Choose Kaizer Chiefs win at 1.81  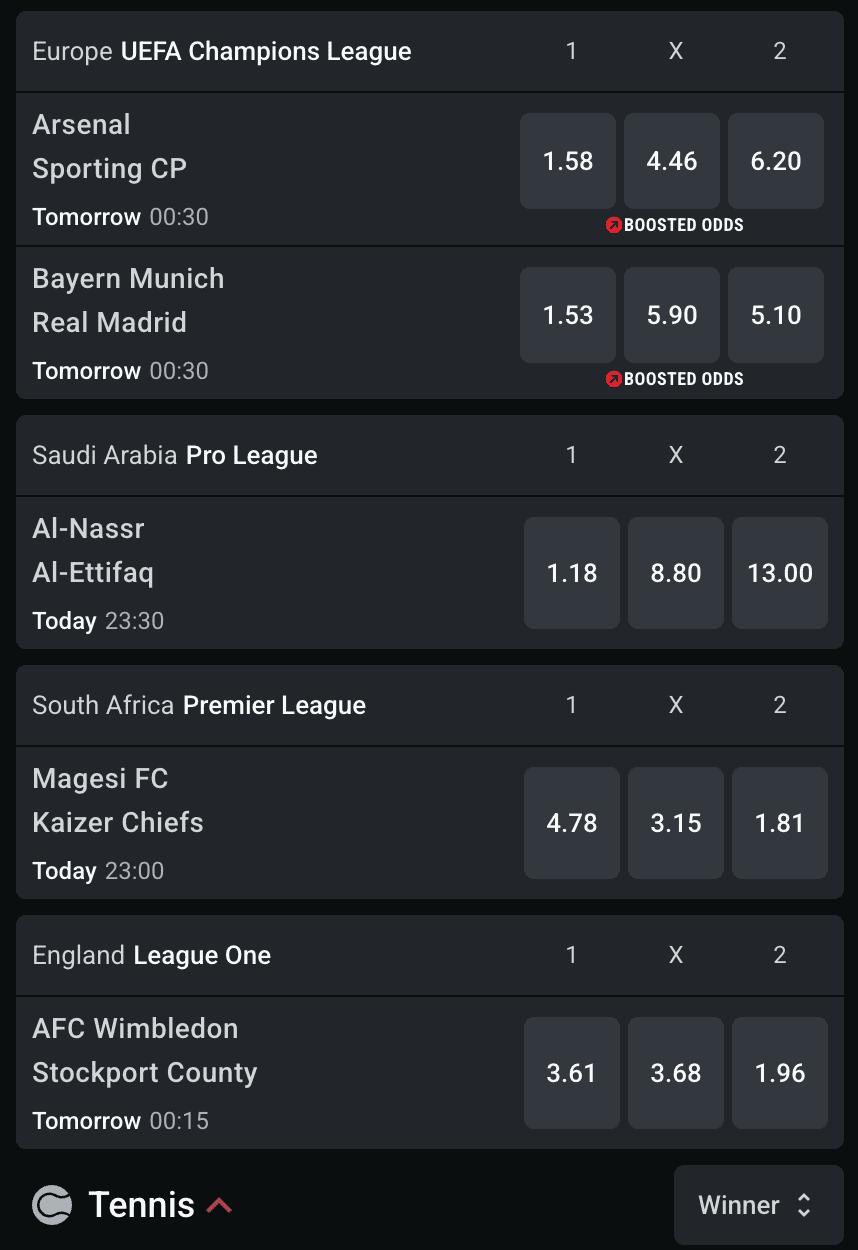pyautogui.click(x=780, y=823)
